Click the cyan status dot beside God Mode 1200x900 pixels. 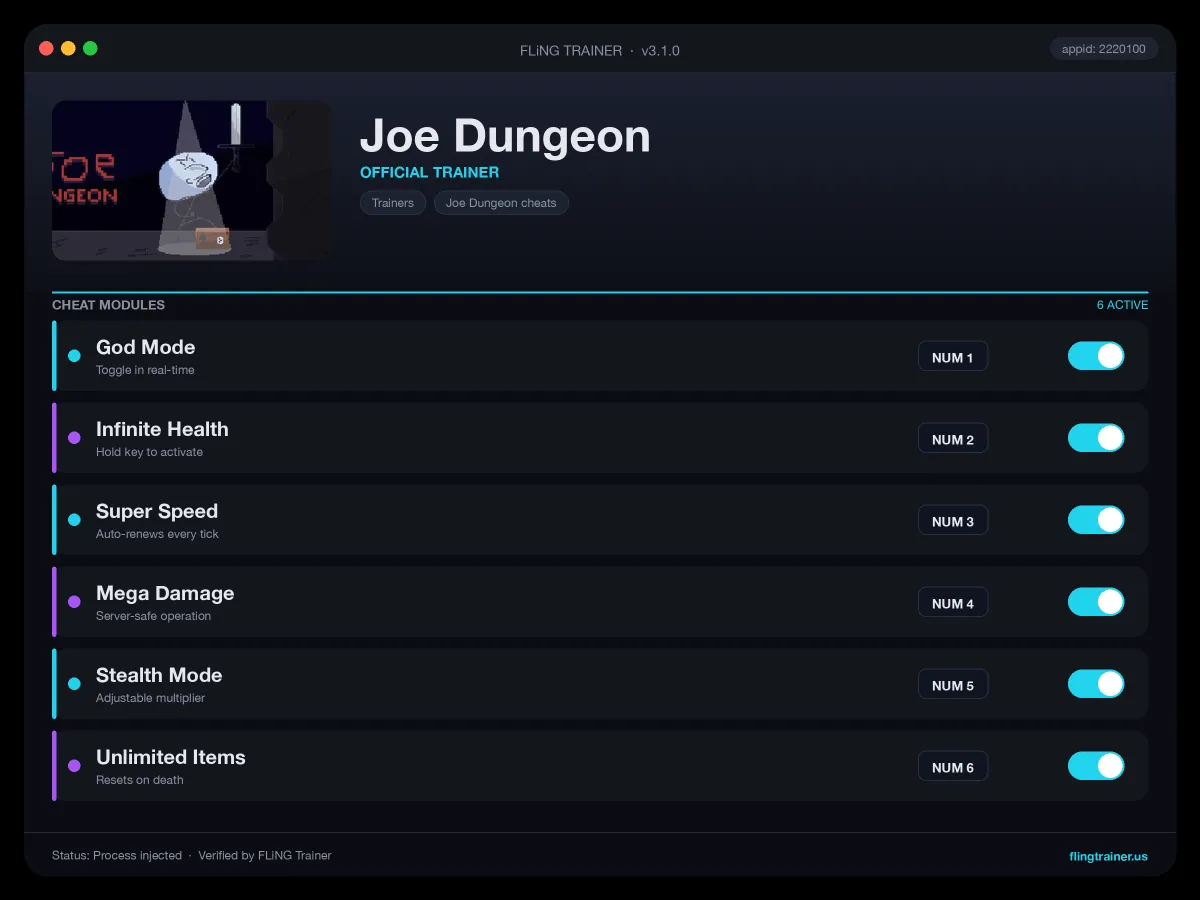click(x=74, y=356)
